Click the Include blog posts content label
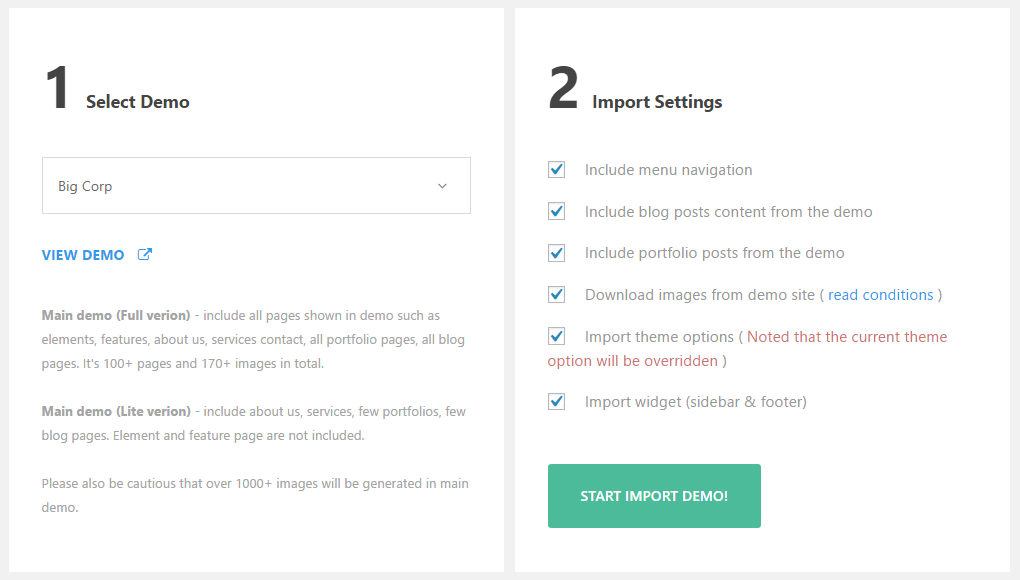The width and height of the screenshot is (1020, 580). (x=728, y=212)
